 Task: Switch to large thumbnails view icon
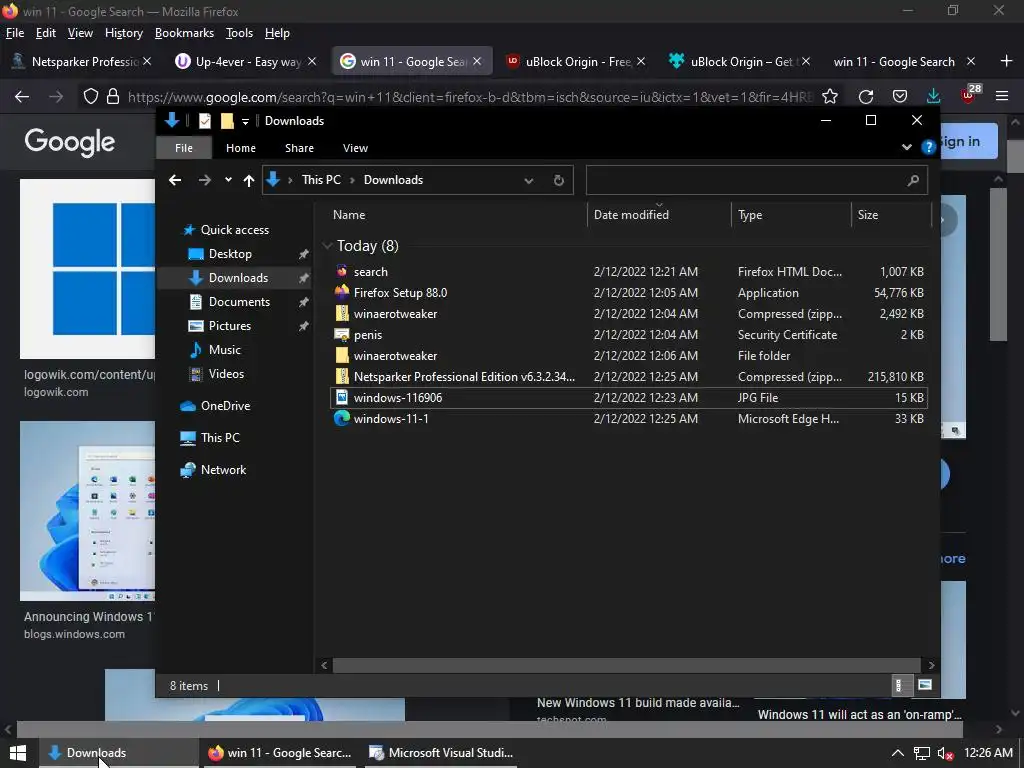tap(924, 685)
